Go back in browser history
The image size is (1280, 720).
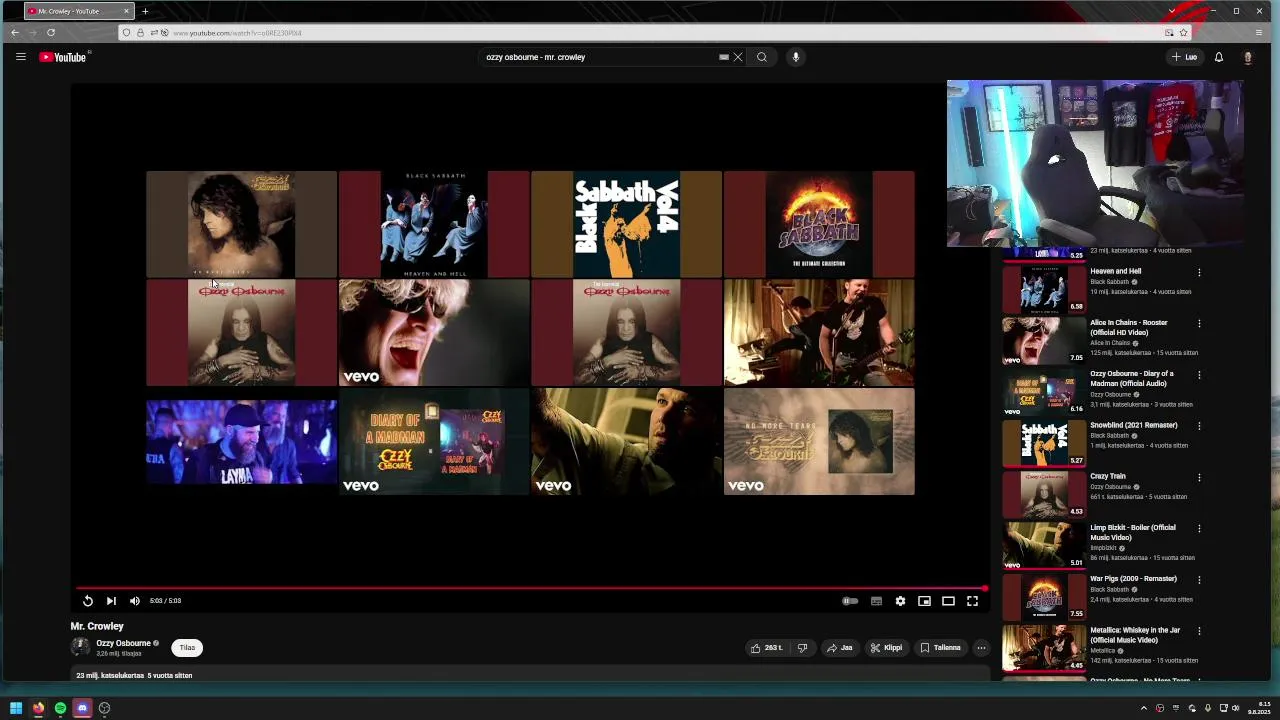[x=15, y=33]
